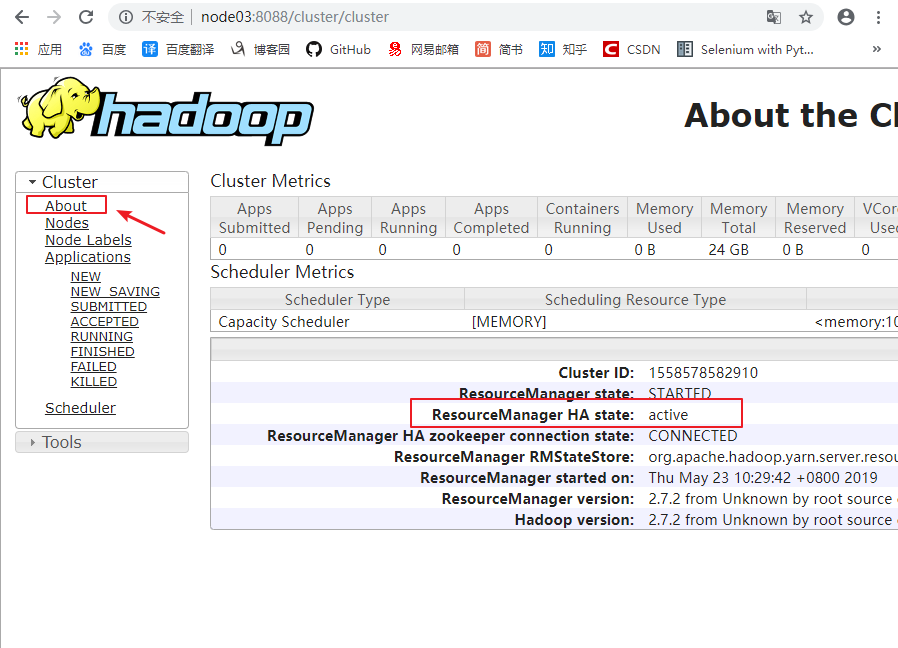Show ACCEPTED applications
This screenshot has width=898, height=648.
105,321
